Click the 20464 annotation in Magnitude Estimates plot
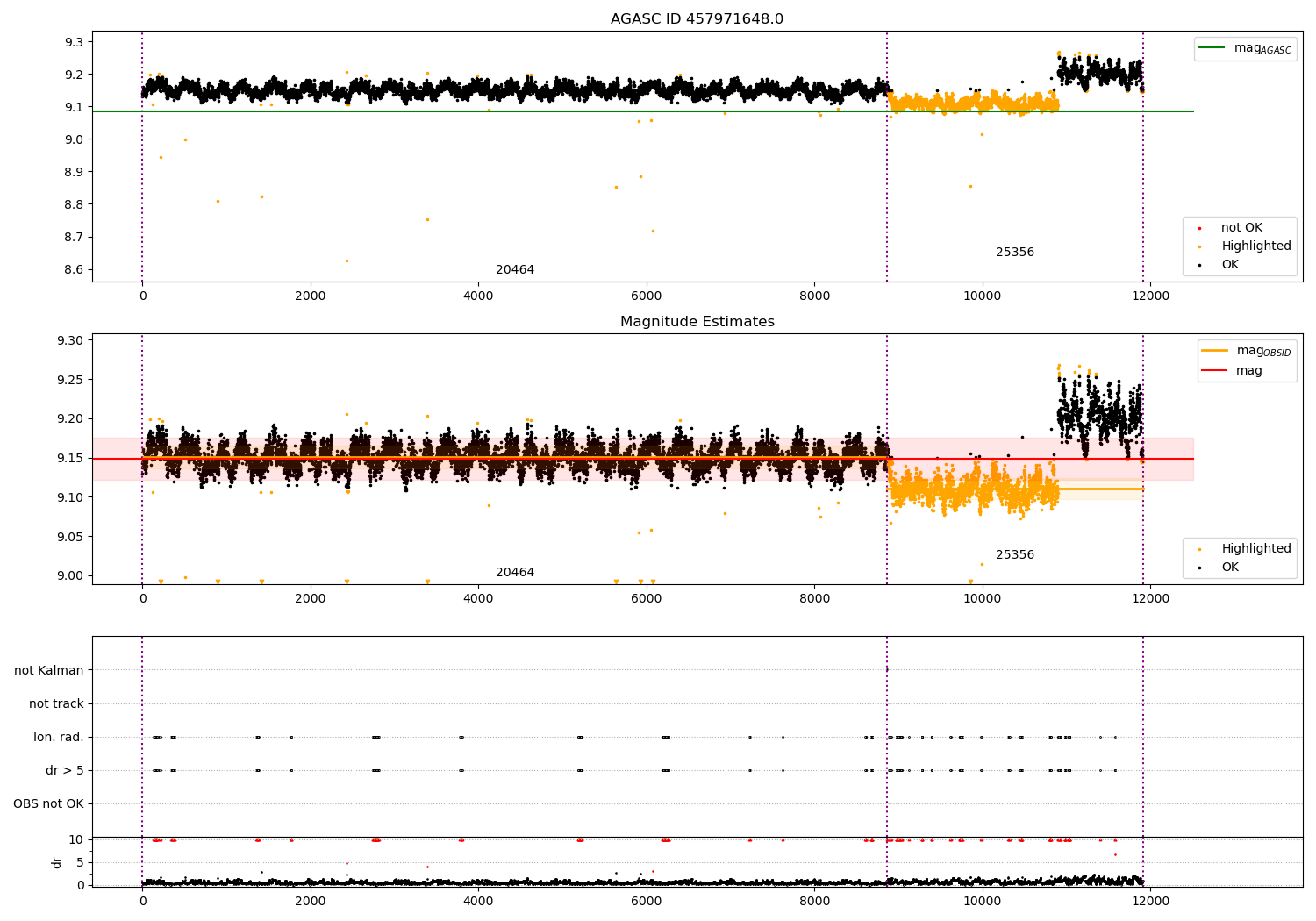 [x=515, y=573]
